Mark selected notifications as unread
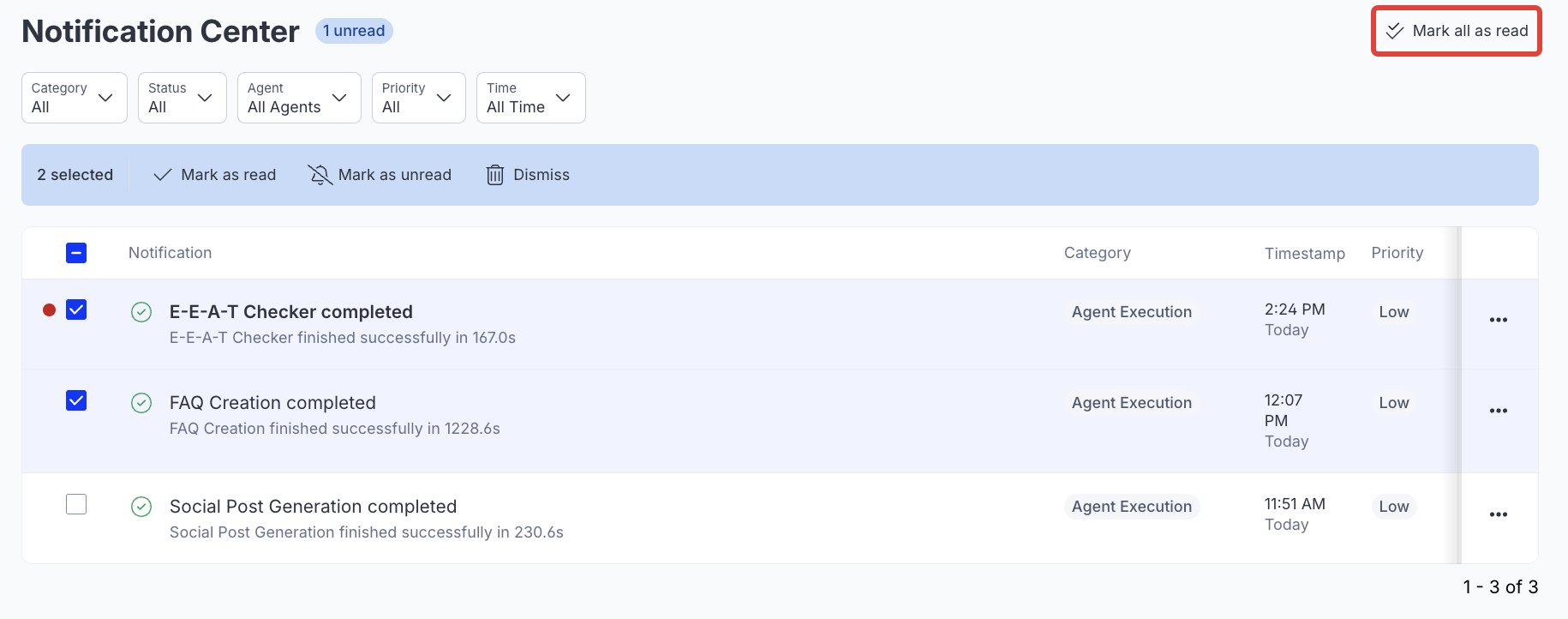 coord(380,175)
